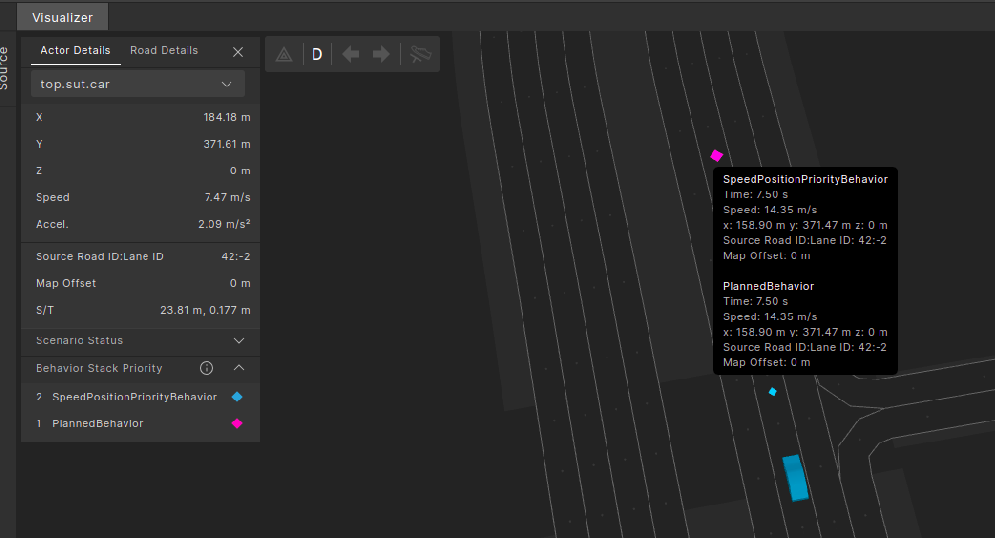Open the Visualizer tab
995x538 pixels.
pos(62,18)
